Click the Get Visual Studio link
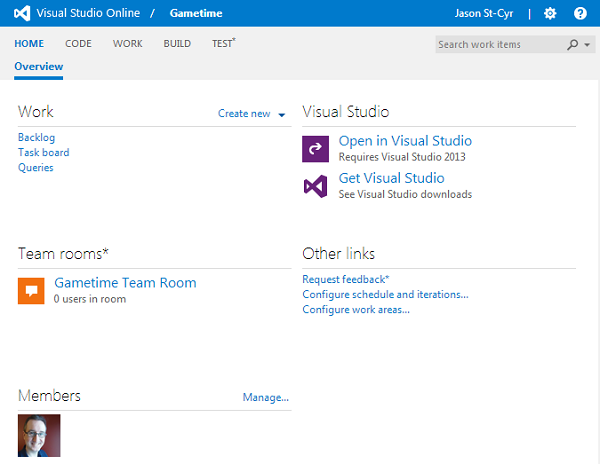 [x=391, y=178]
